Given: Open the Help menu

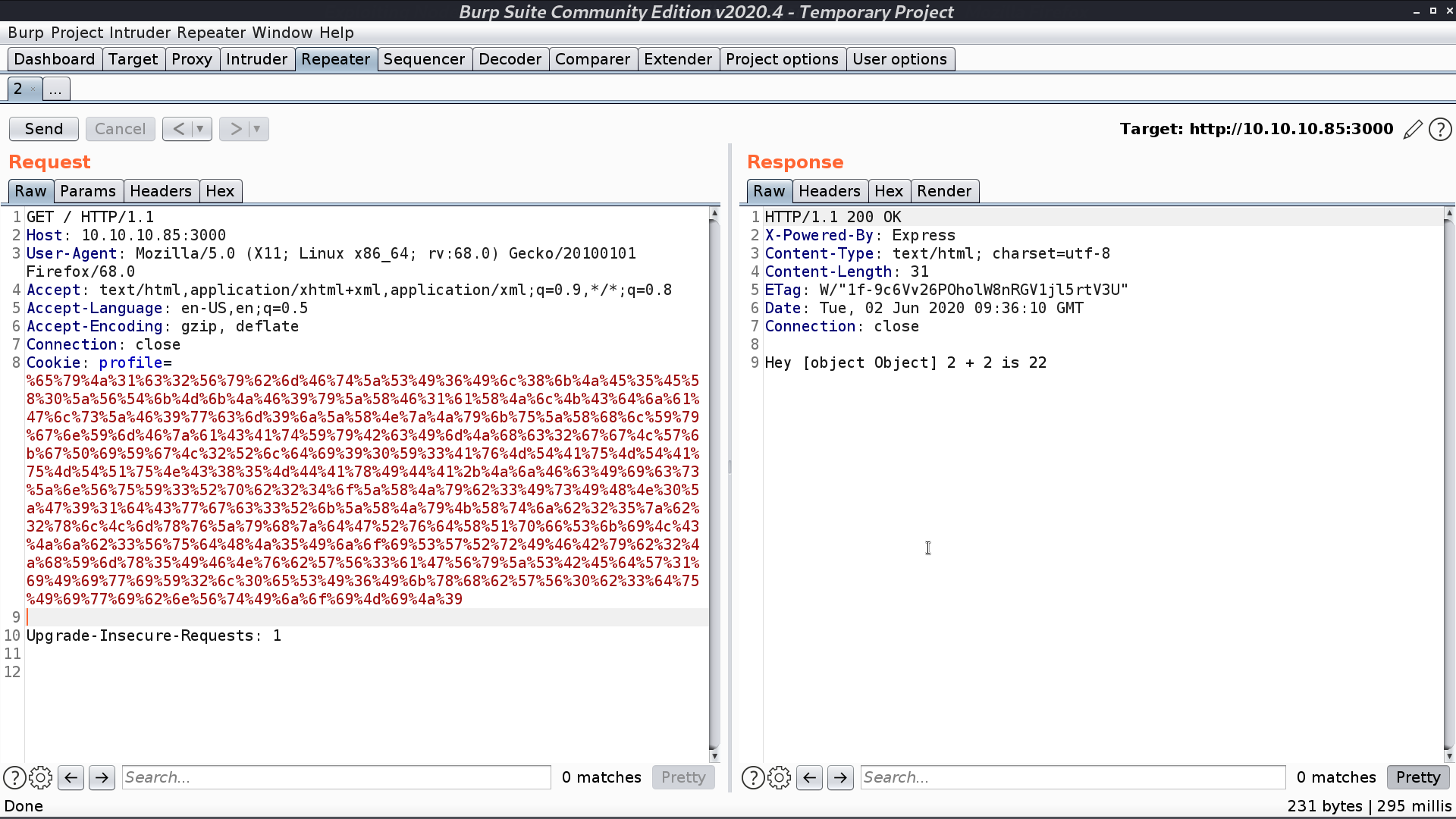Looking at the screenshot, I should pos(337,33).
